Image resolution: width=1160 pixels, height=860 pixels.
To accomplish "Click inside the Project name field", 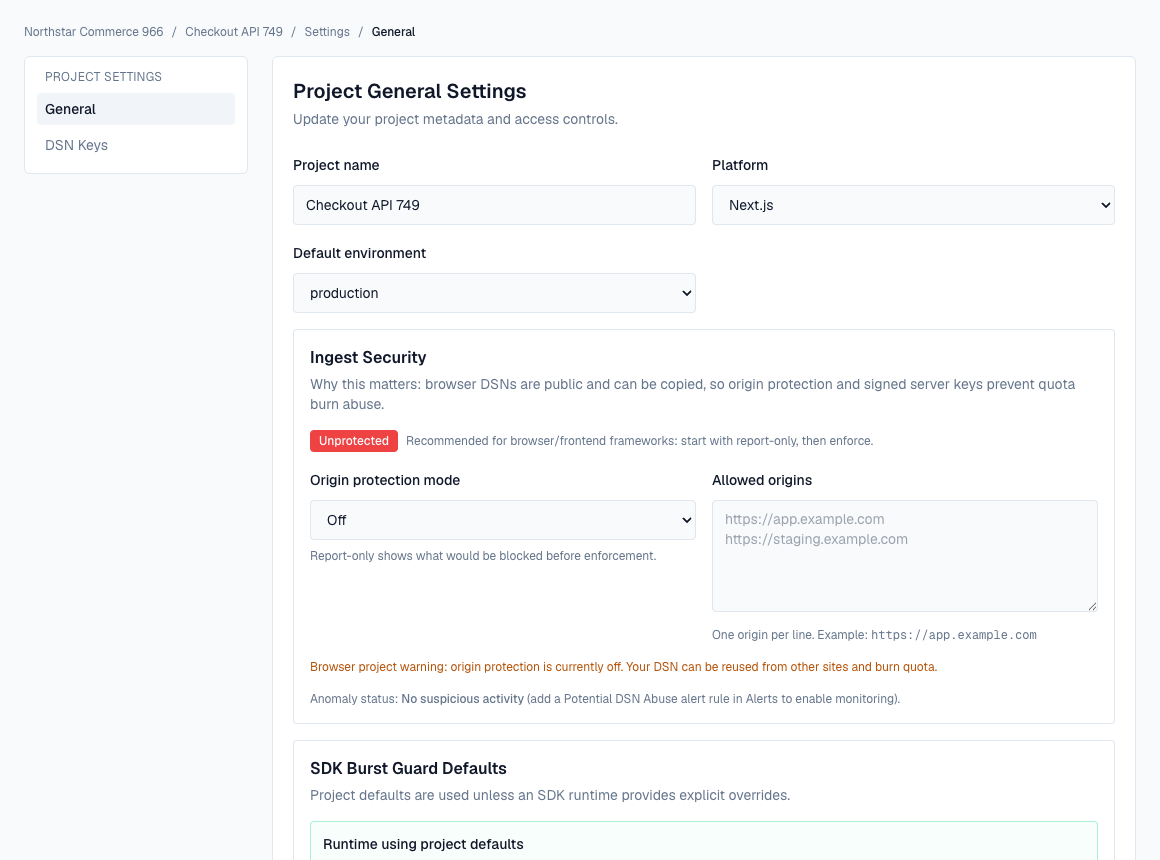I will 494,205.
